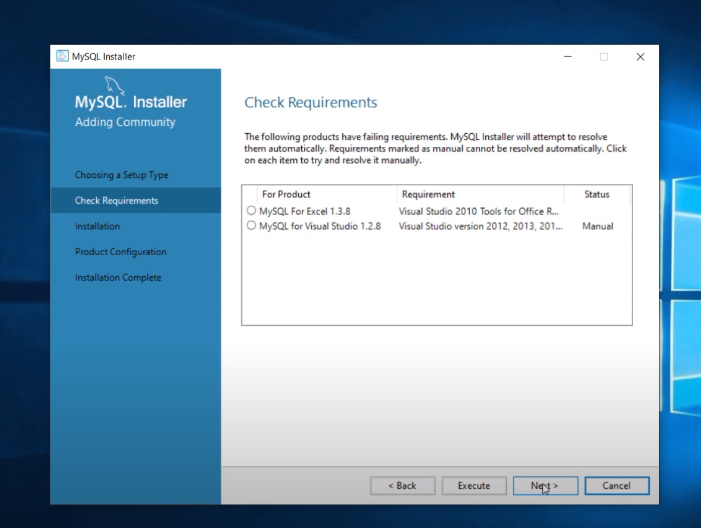Click the Requirement column header

(481, 194)
